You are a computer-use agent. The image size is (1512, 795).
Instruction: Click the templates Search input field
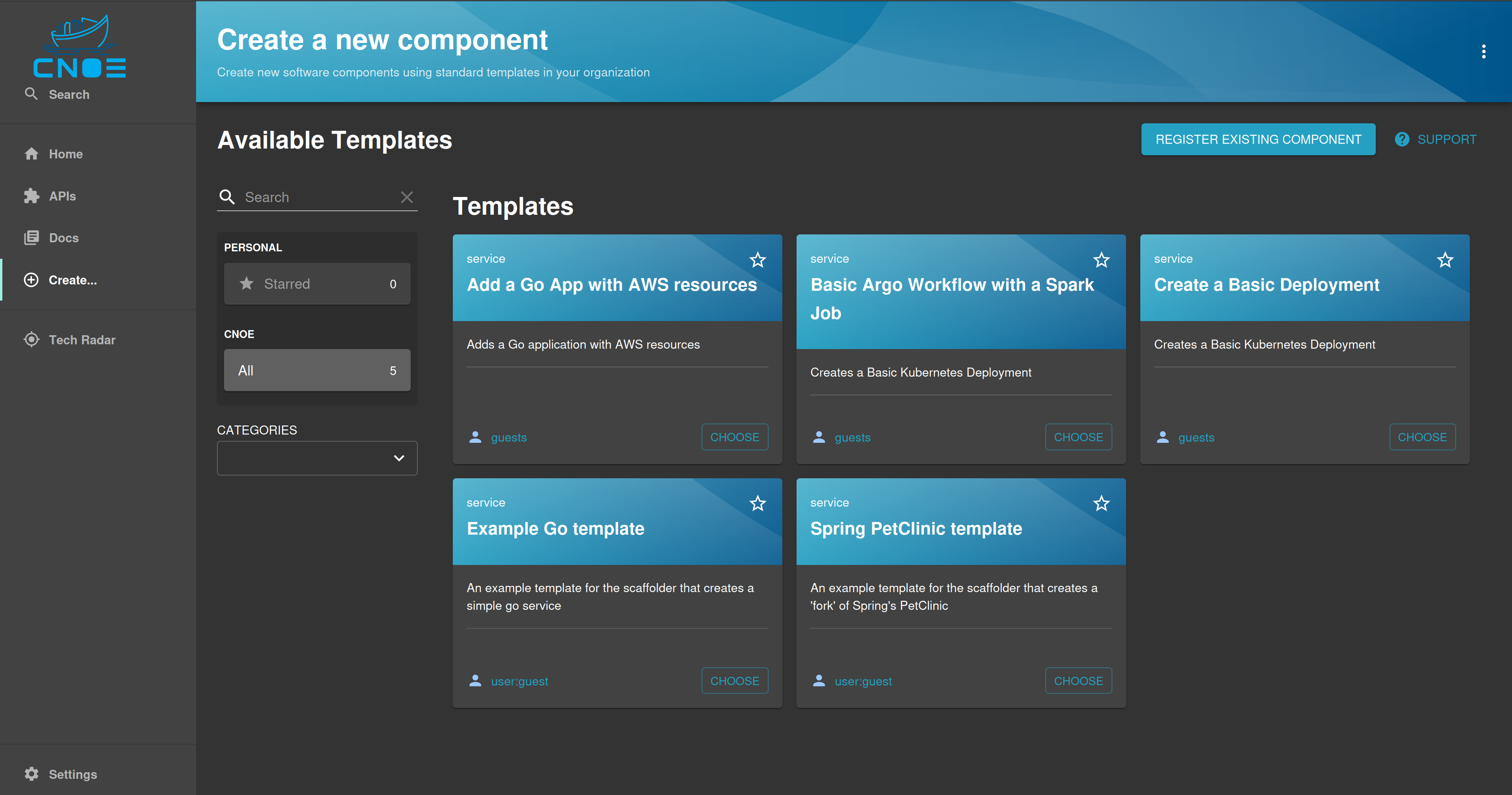317,197
